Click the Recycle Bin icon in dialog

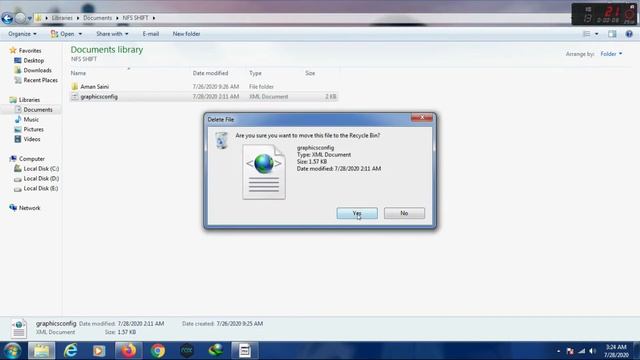click(221, 140)
